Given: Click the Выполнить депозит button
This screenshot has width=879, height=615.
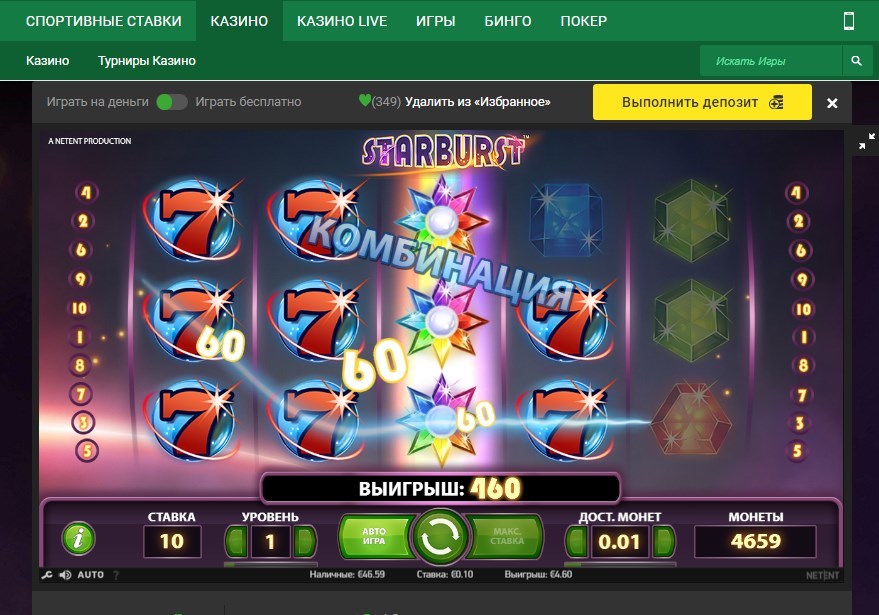Looking at the screenshot, I should click(x=702, y=102).
